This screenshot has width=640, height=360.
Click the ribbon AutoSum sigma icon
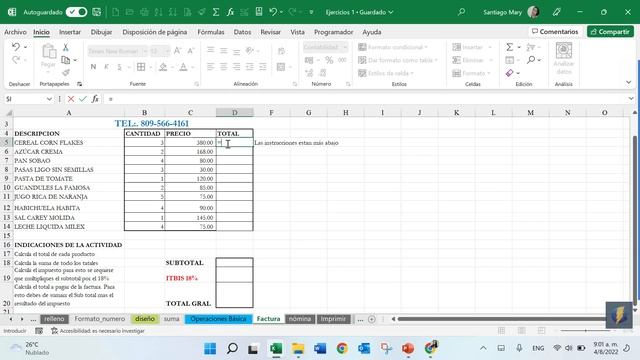coord(509,47)
